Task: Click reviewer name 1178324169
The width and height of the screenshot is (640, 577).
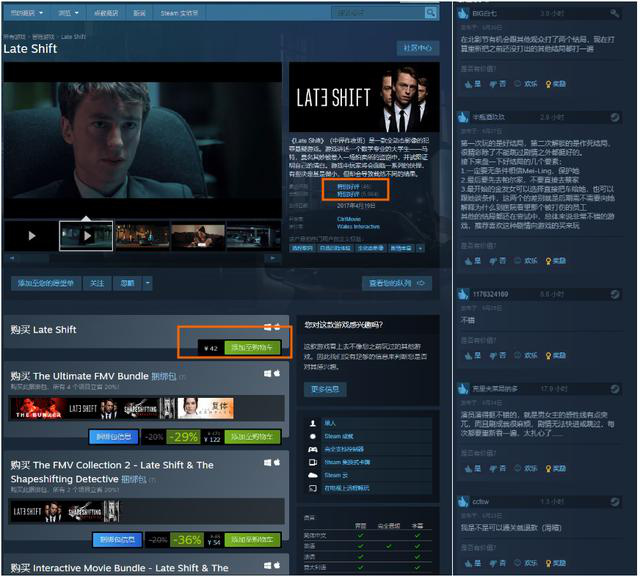Action: click(490, 294)
